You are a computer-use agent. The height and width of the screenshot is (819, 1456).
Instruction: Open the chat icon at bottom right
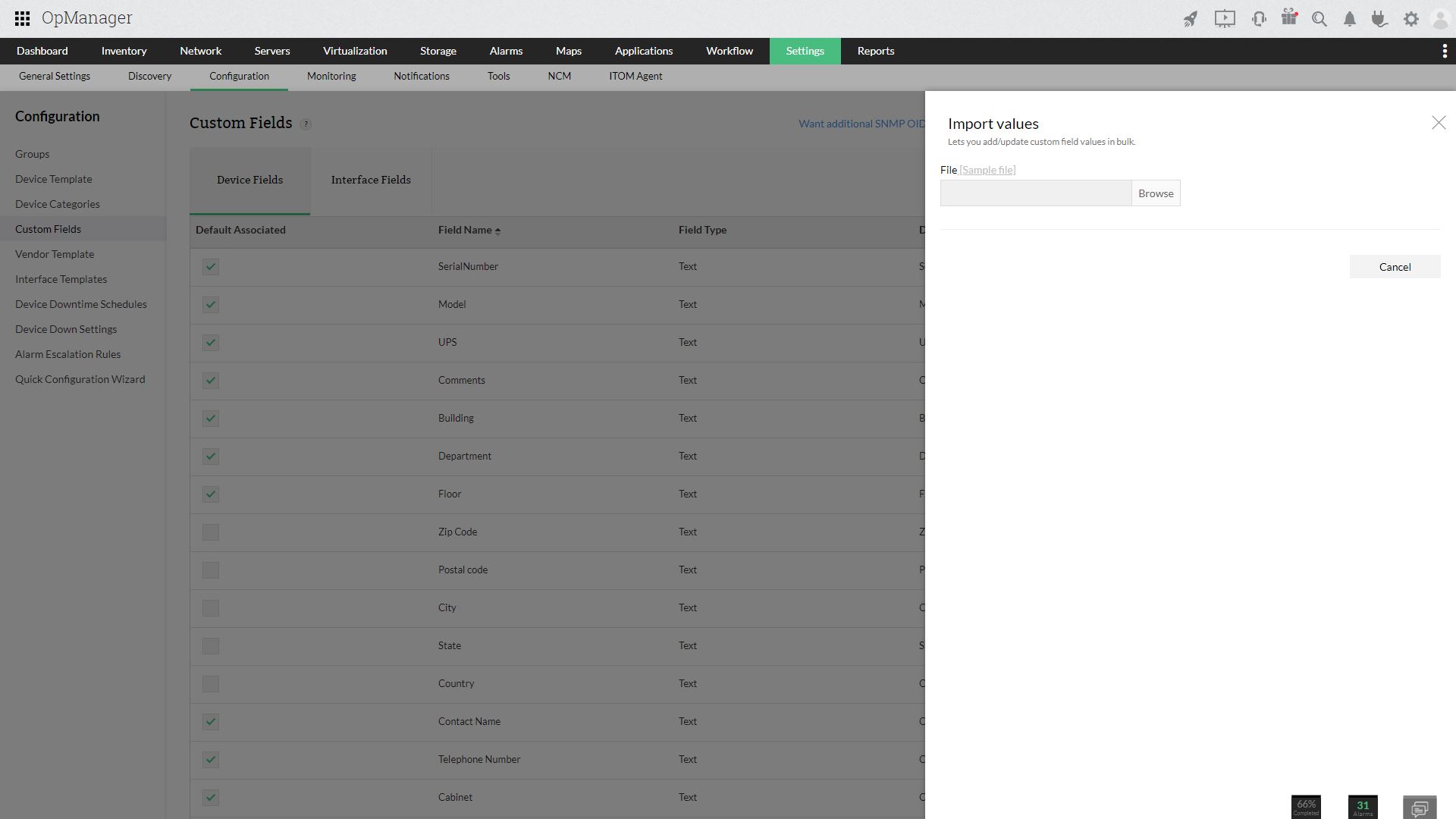(x=1420, y=808)
